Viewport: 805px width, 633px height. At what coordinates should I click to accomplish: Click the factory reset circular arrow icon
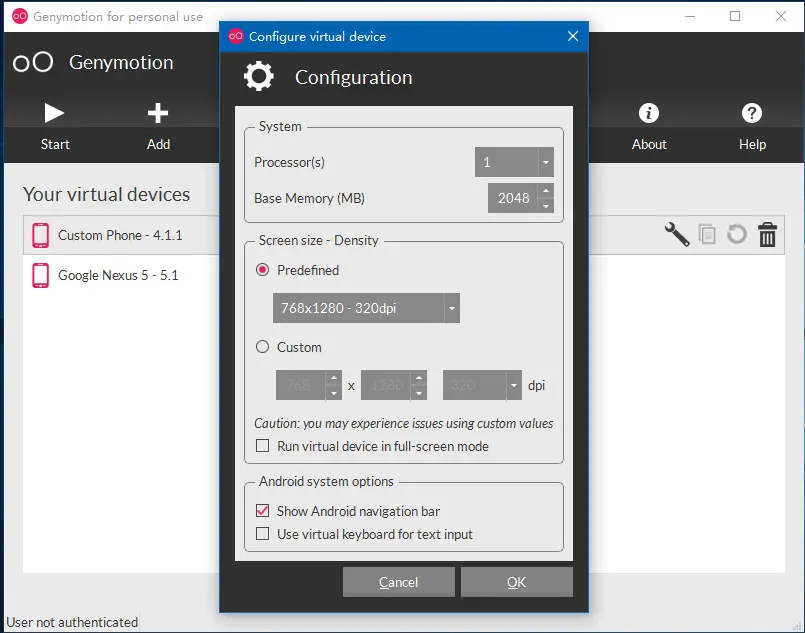click(737, 235)
